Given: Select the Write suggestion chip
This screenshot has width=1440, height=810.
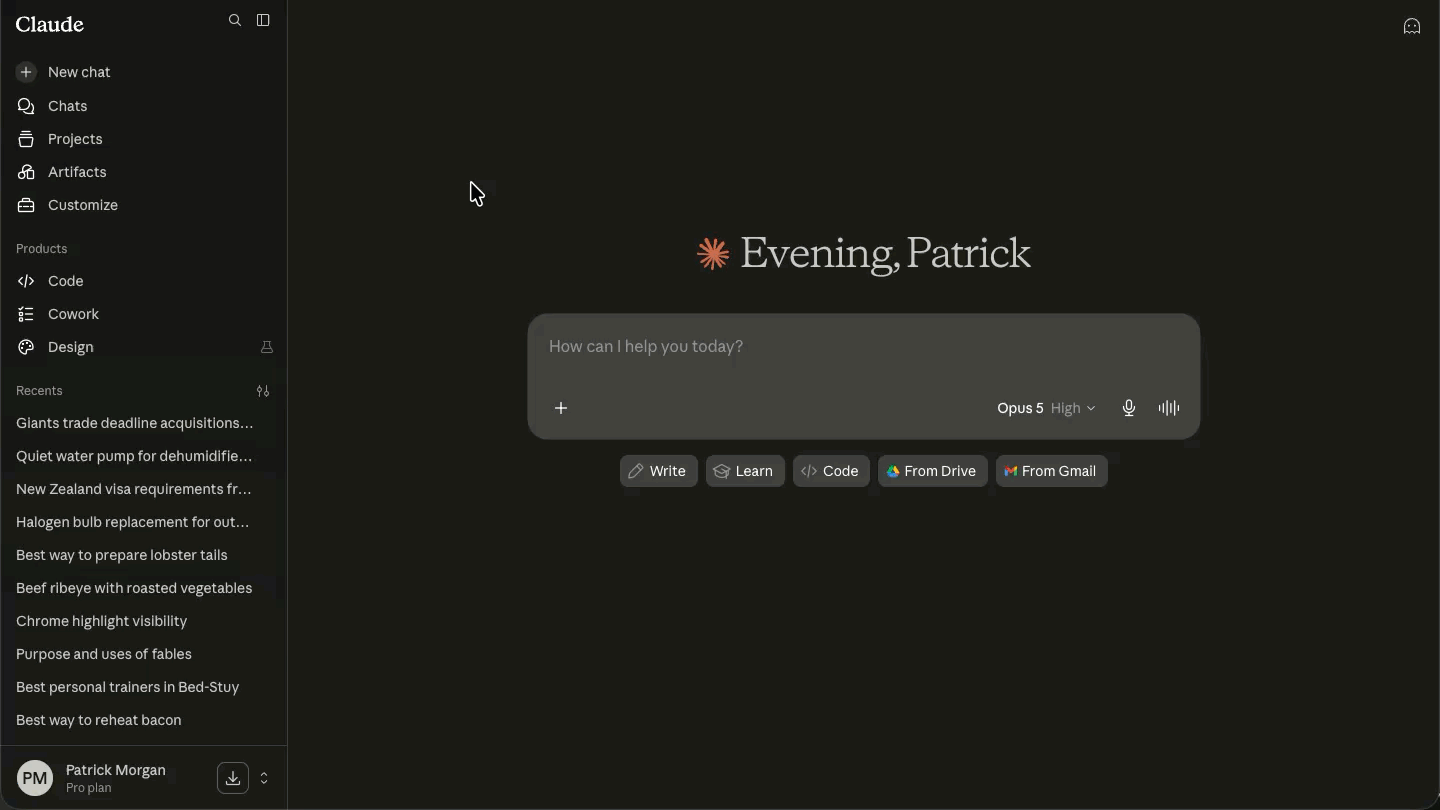Looking at the screenshot, I should (659, 471).
